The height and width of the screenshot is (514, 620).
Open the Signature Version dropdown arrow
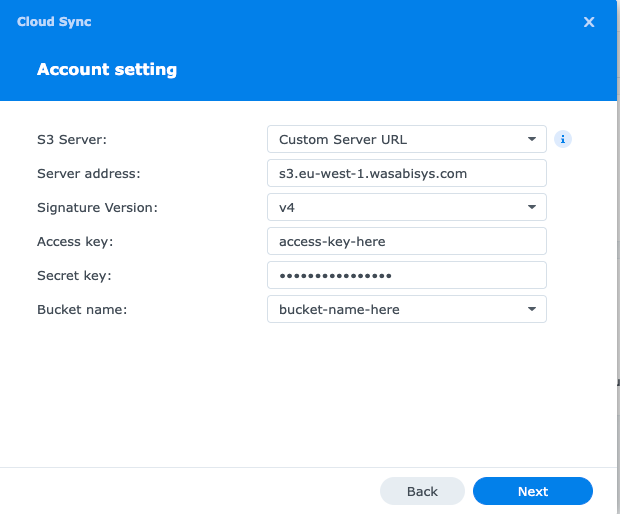tap(531, 207)
